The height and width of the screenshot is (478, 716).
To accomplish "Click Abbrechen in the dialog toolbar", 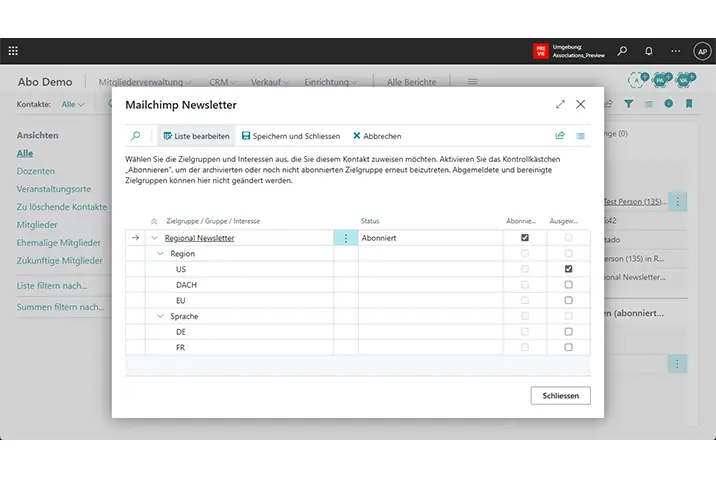I will [377, 136].
